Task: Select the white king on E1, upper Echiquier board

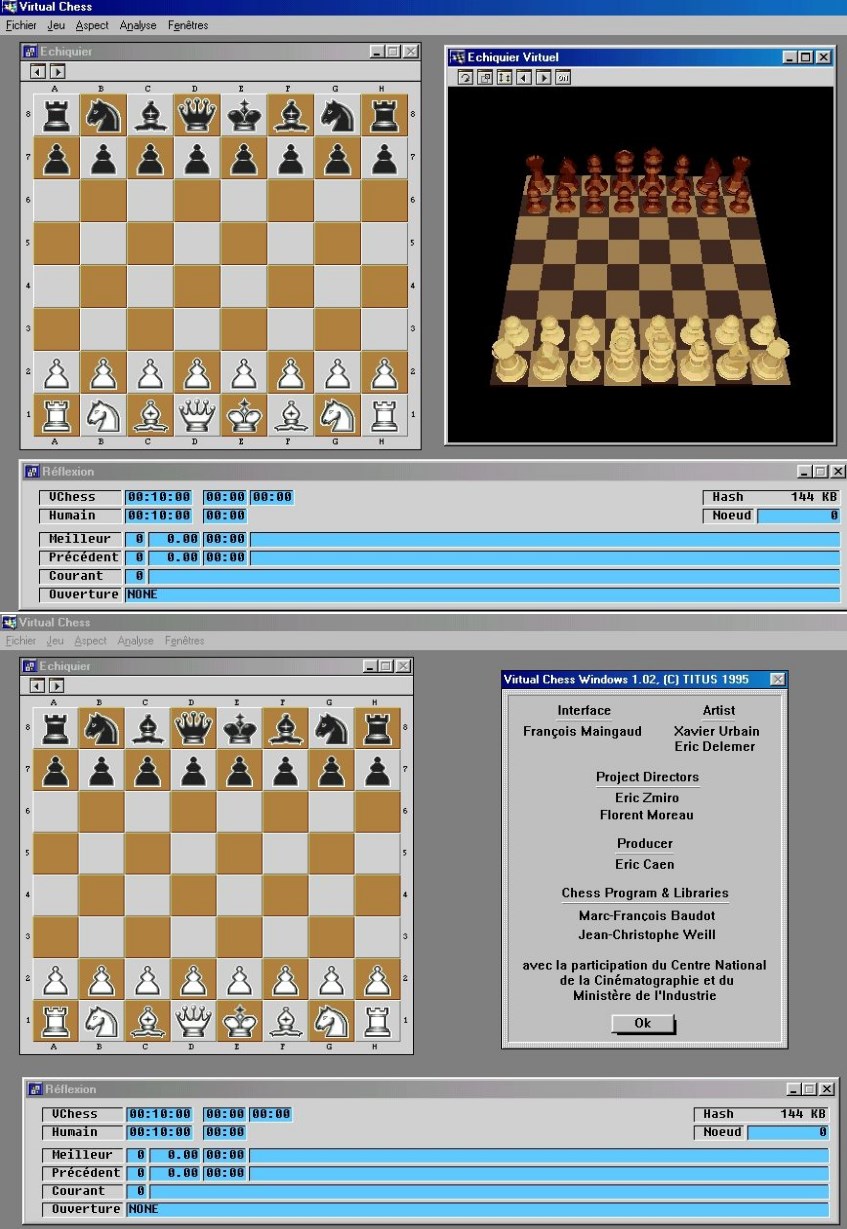Action: [x=243, y=414]
